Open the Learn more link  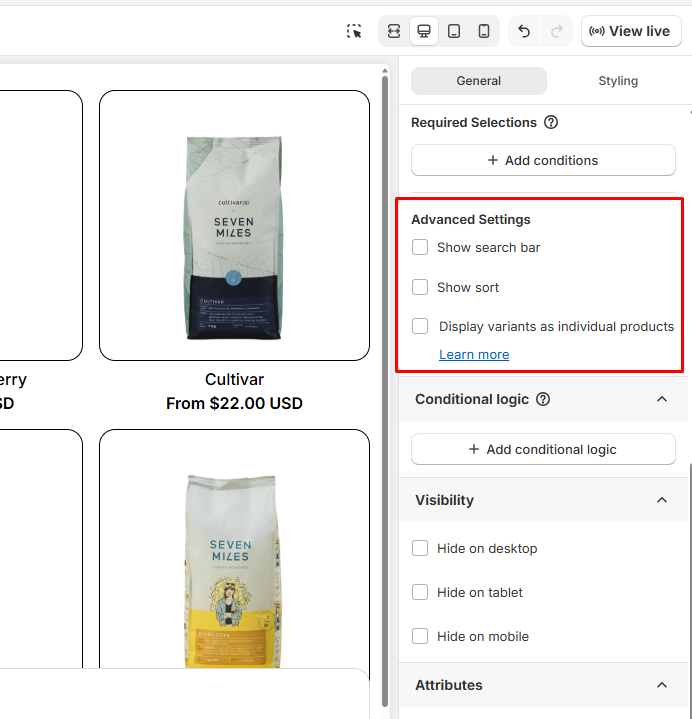click(474, 355)
